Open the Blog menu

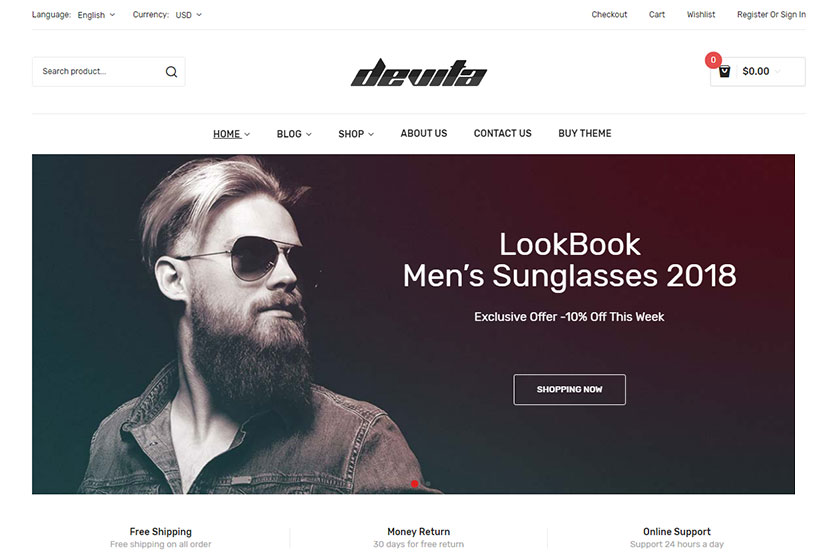coord(294,134)
